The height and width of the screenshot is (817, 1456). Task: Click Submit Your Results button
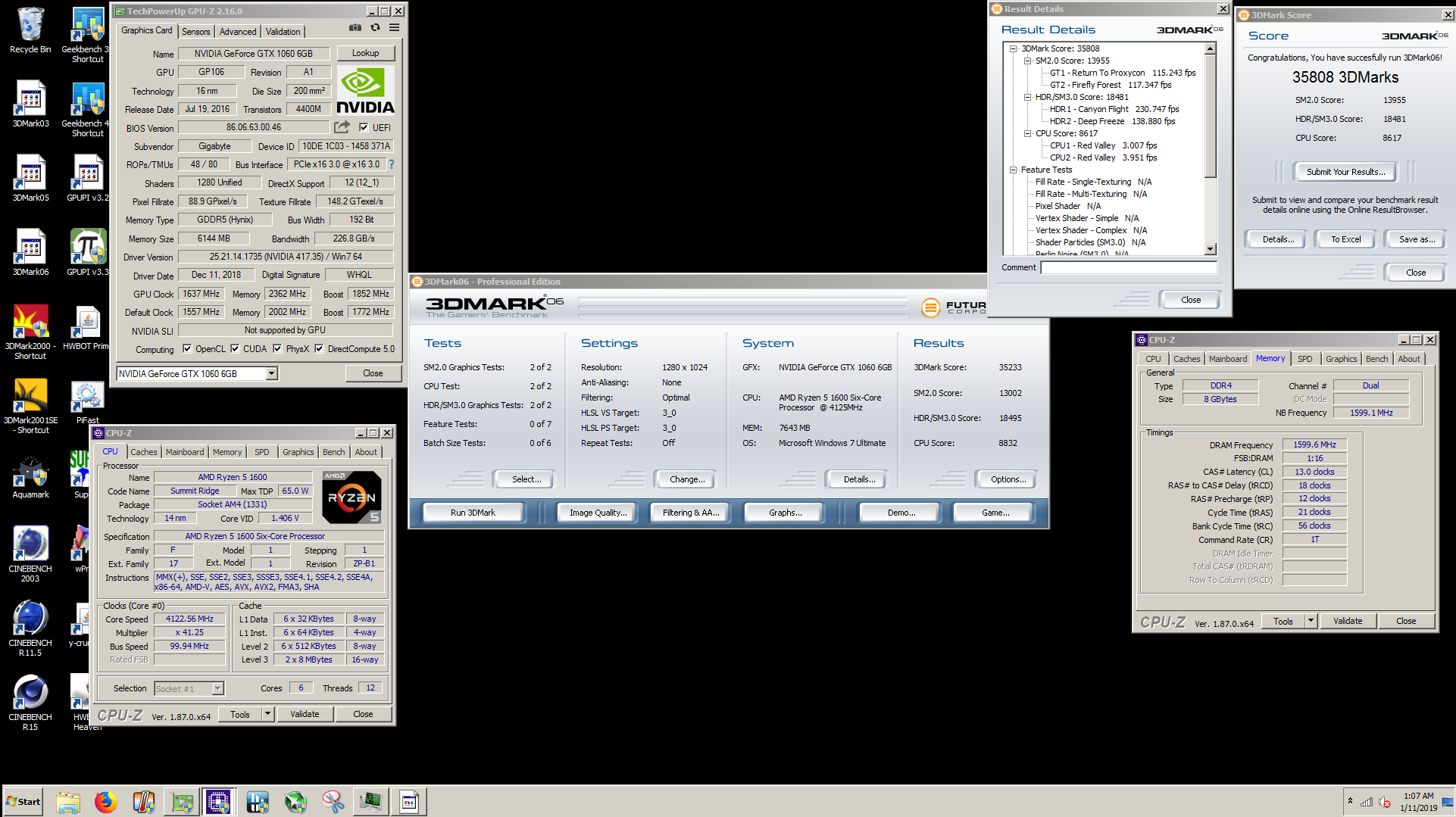coord(1345,172)
